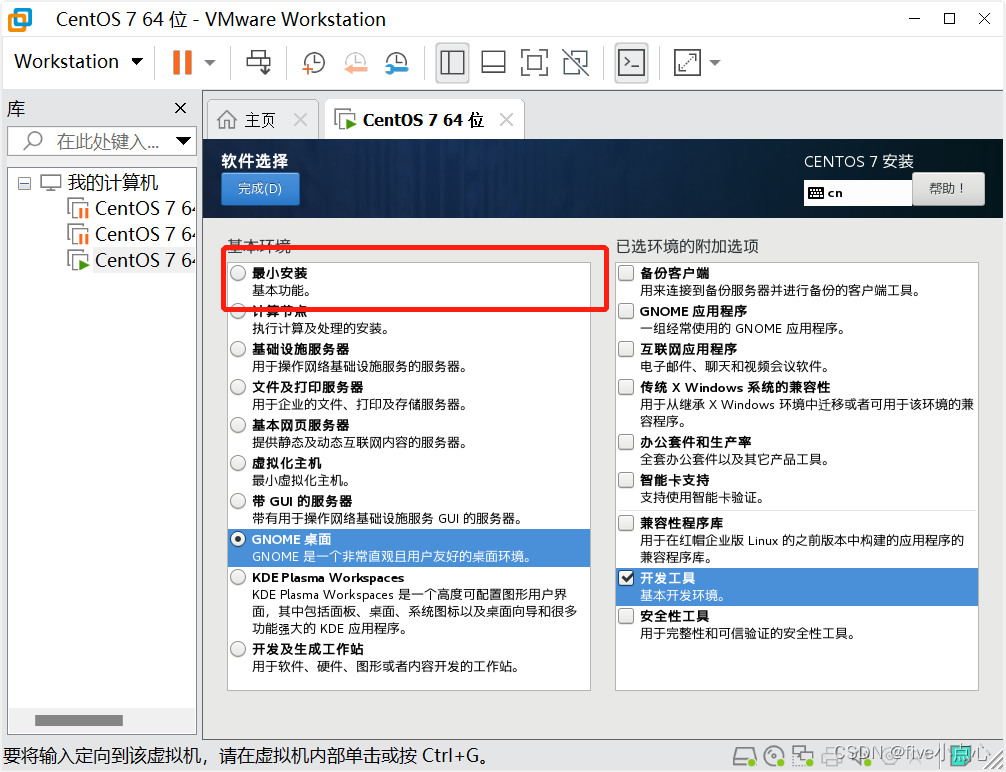Switch to the CentOS 7 64 位 tab

[423, 120]
